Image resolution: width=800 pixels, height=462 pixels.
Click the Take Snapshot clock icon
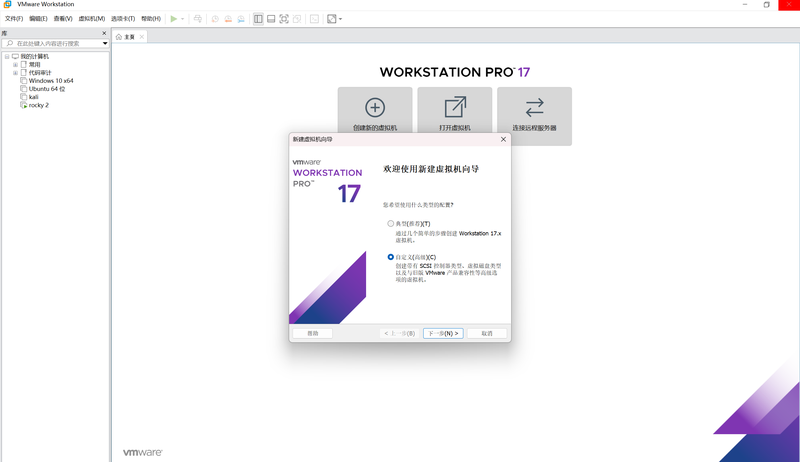215,19
